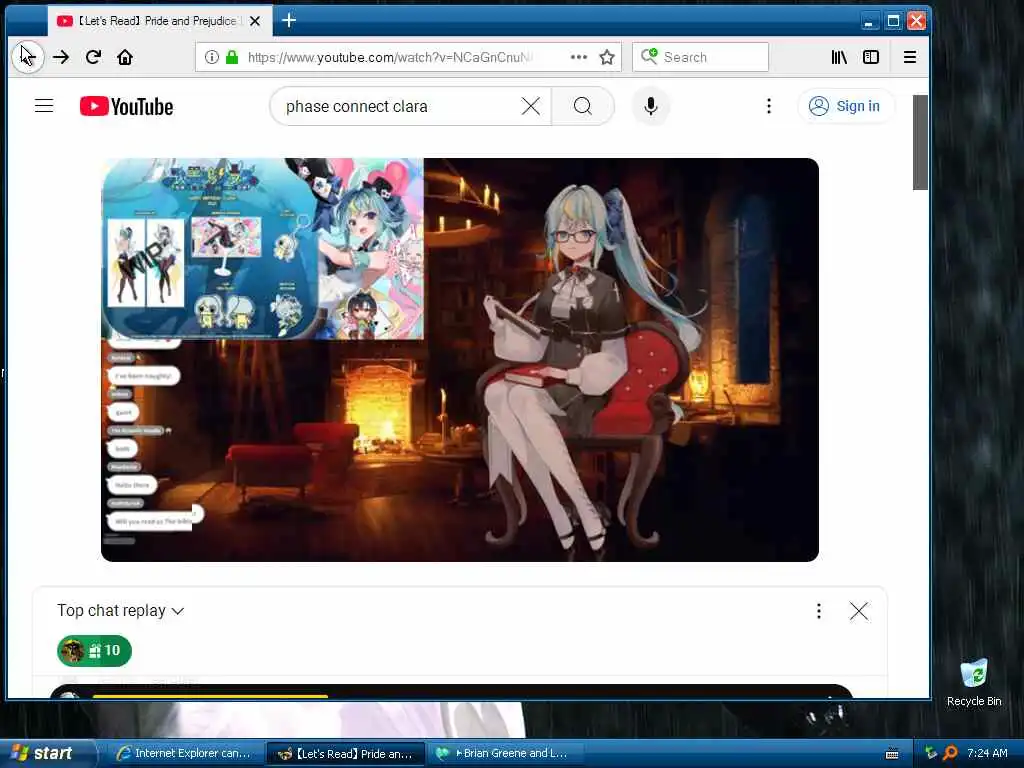Click the magnifier tray icon
1024x768 pixels.
click(x=950, y=753)
